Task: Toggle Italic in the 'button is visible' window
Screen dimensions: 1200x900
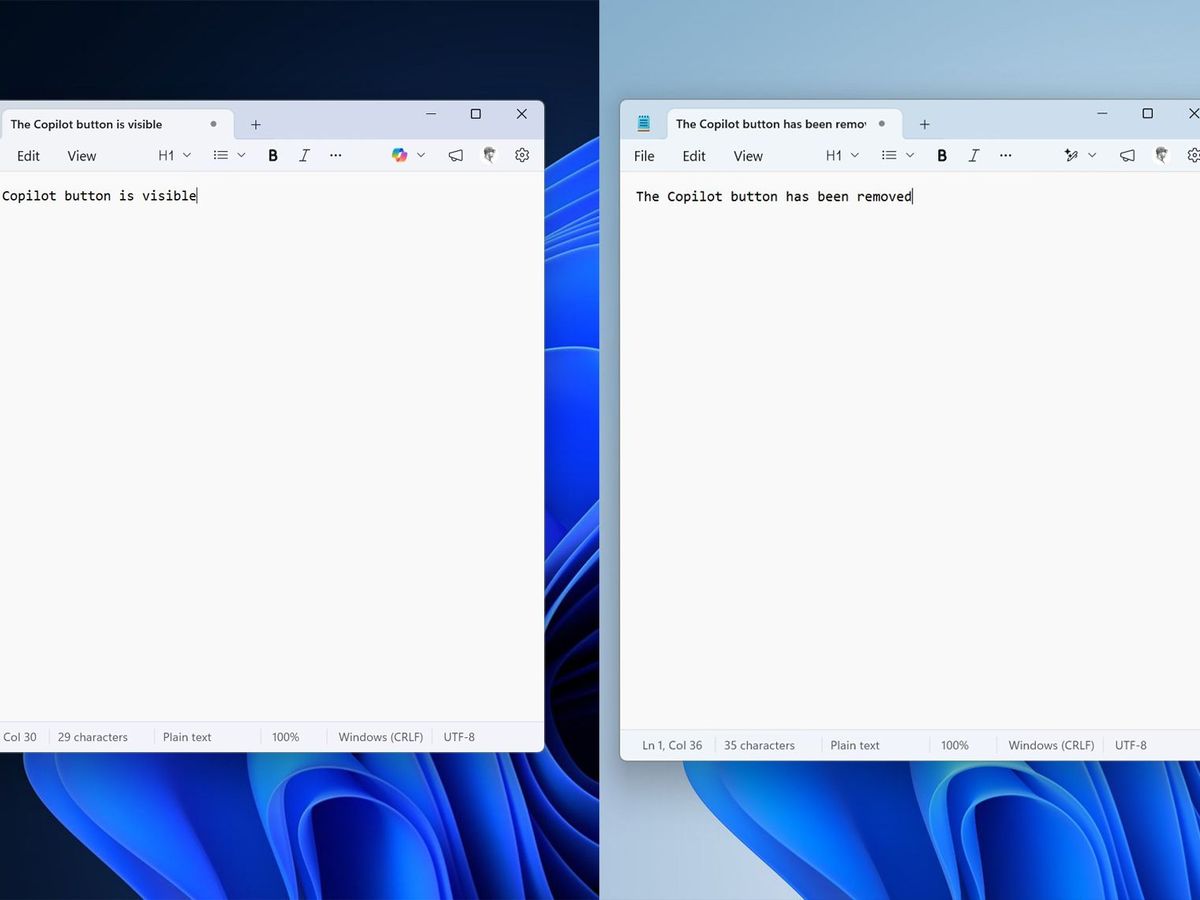Action: tap(305, 155)
